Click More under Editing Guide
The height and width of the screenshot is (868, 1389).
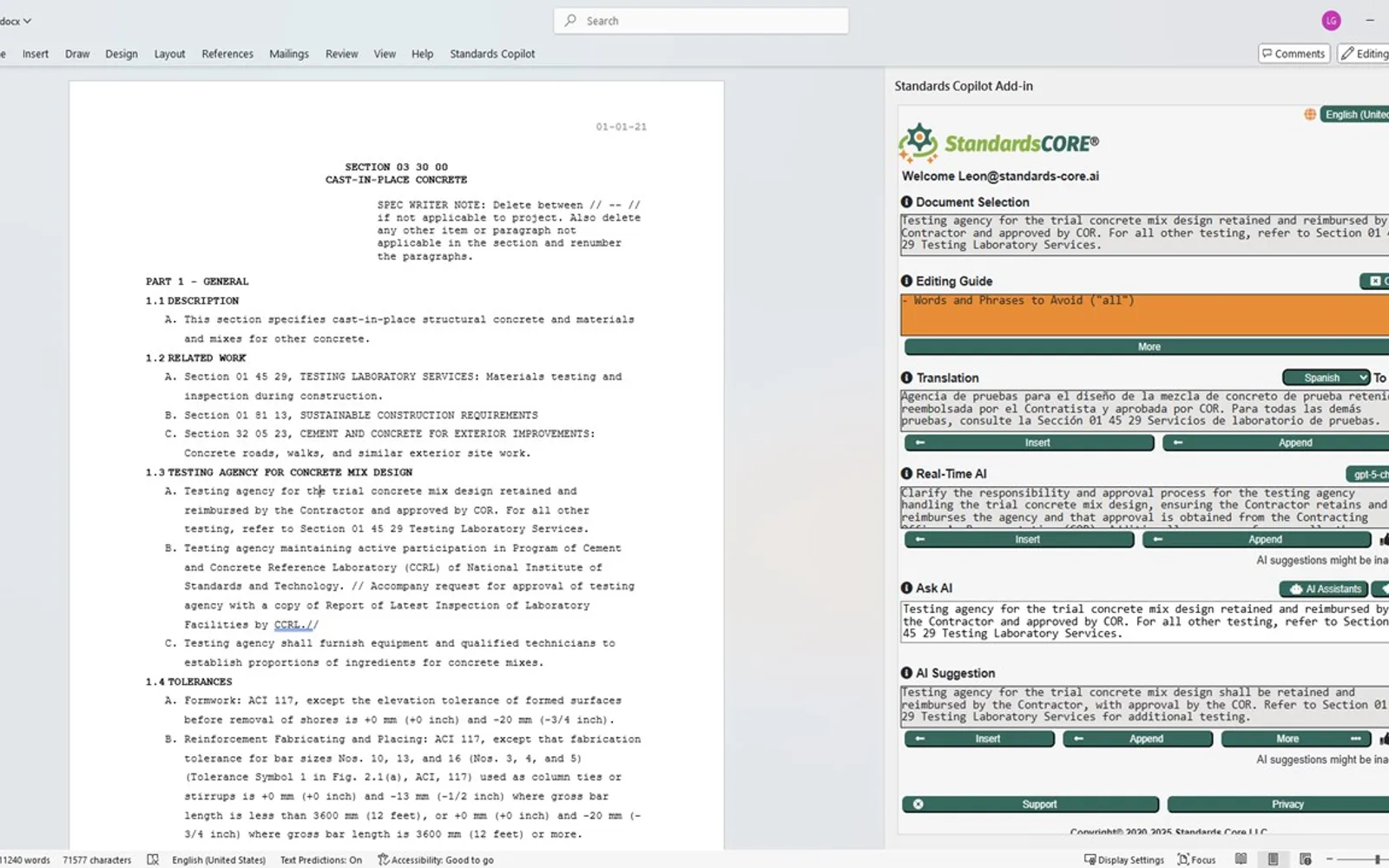pos(1147,346)
